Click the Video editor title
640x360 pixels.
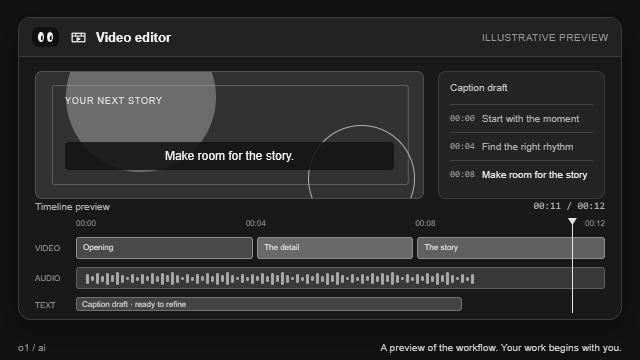(133, 38)
